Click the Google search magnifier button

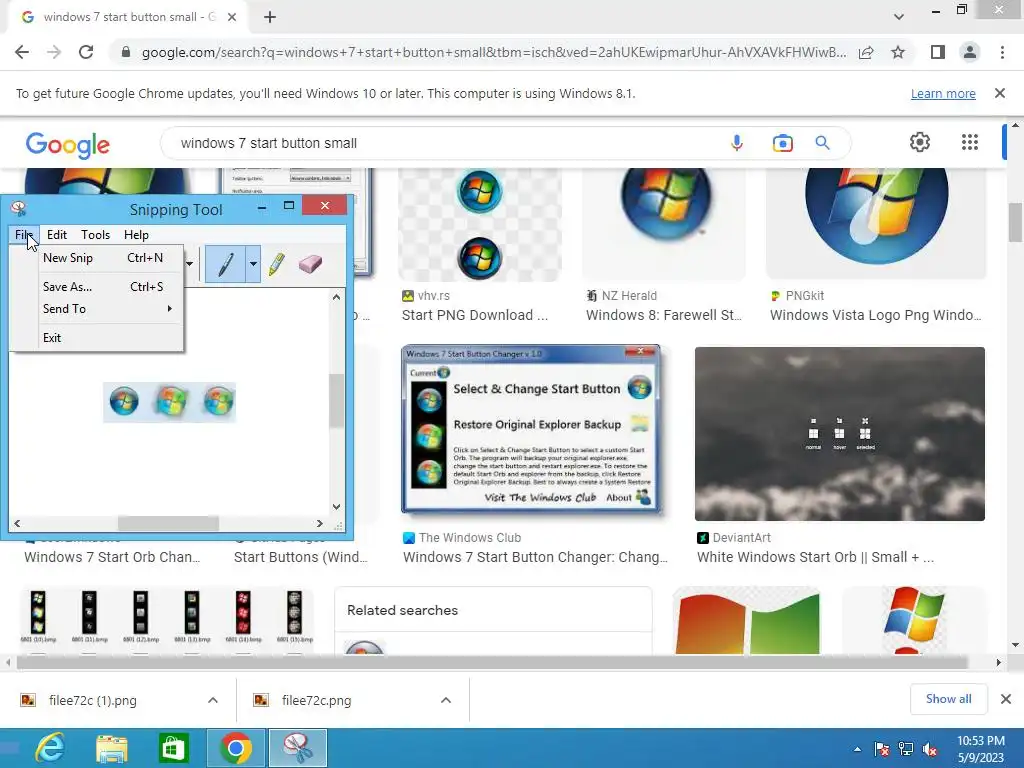point(822,143)
